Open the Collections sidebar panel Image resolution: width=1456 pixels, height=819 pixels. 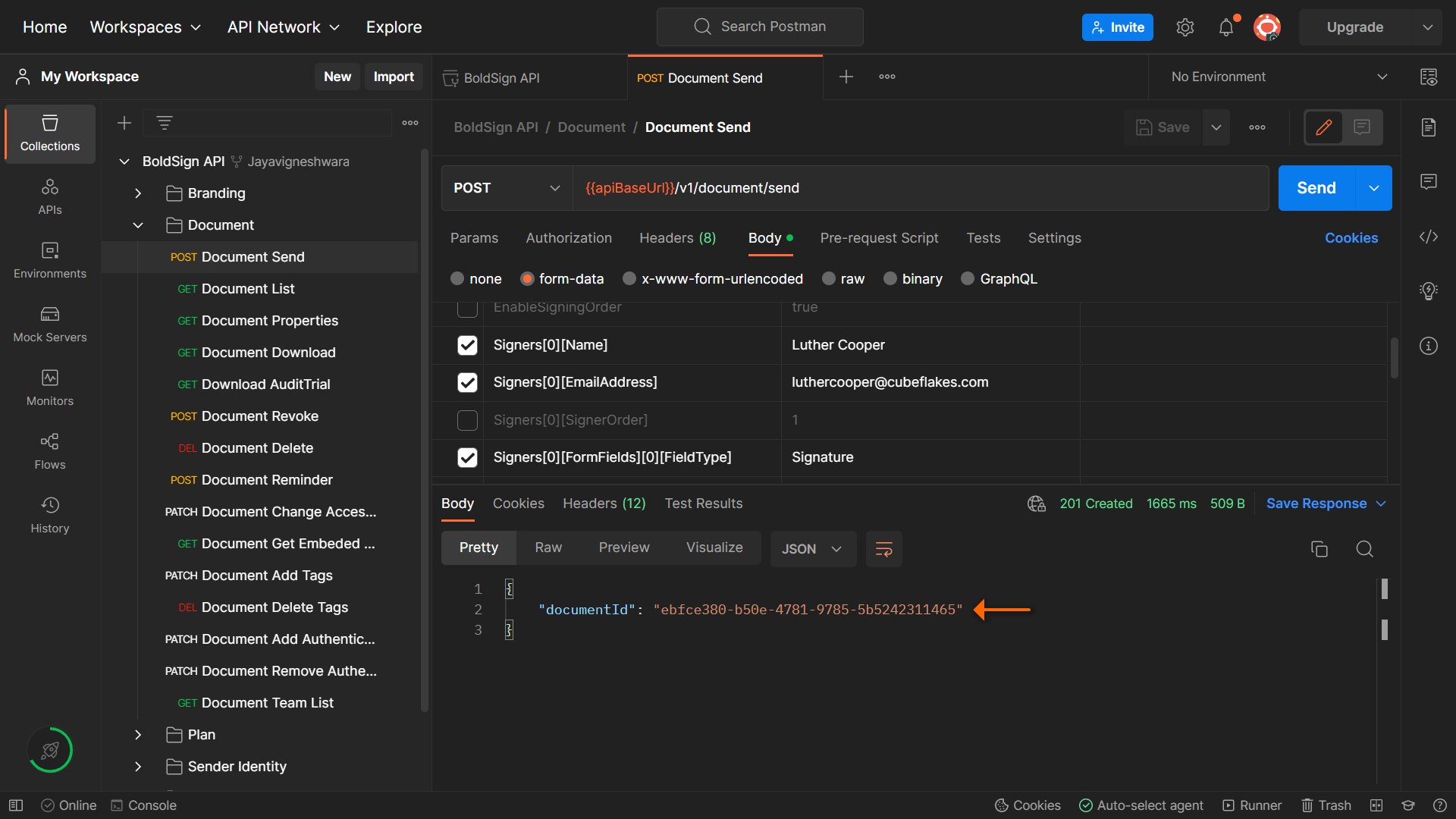(50, 133)
